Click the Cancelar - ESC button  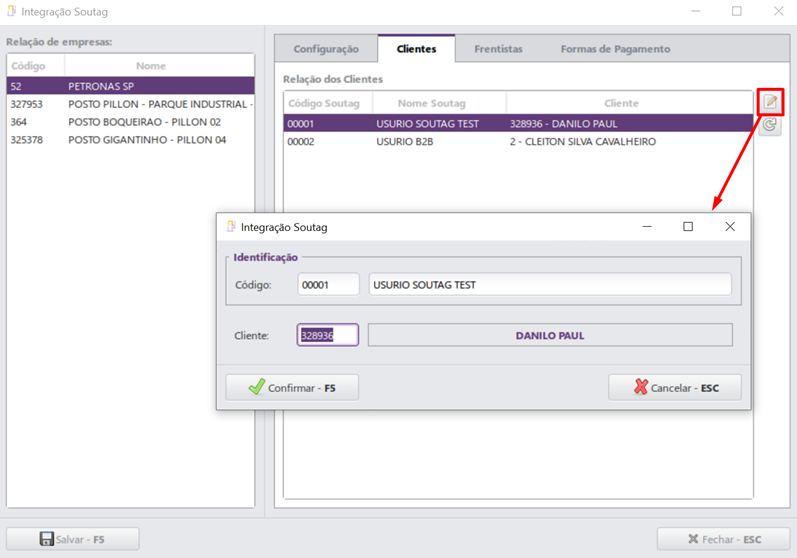coord(675,388)
